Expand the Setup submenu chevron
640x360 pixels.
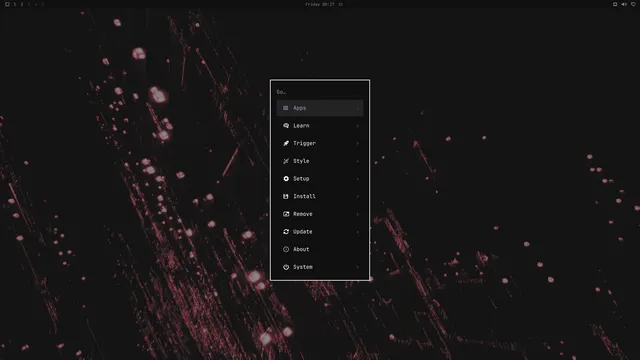[x=358, y=179]
